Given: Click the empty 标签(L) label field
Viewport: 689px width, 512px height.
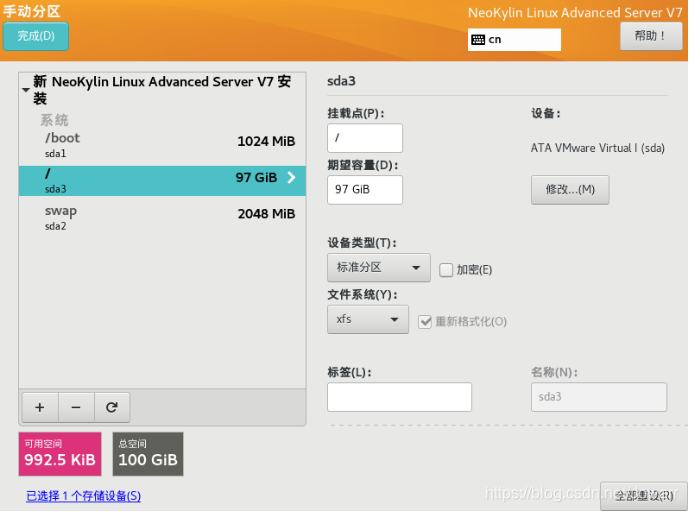Looking at the screenshot, I should click(x=399, y=397).
